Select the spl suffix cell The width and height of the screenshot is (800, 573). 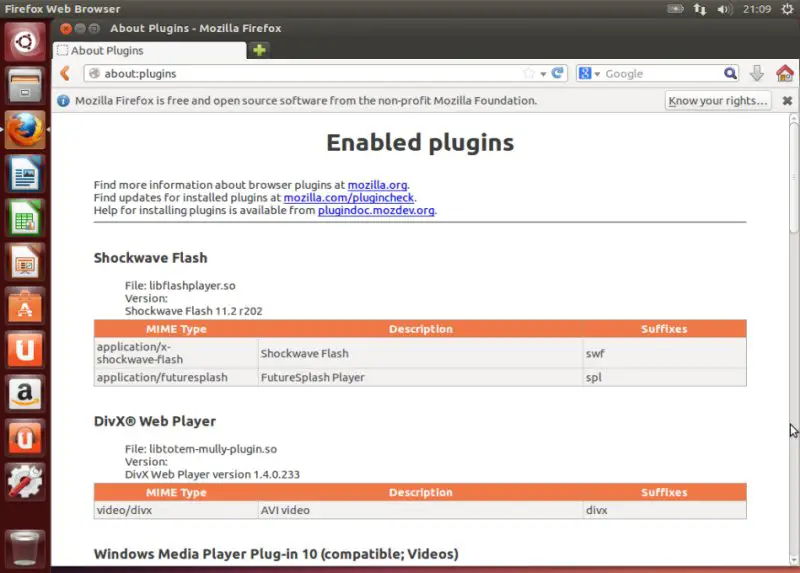pos(664,378)
